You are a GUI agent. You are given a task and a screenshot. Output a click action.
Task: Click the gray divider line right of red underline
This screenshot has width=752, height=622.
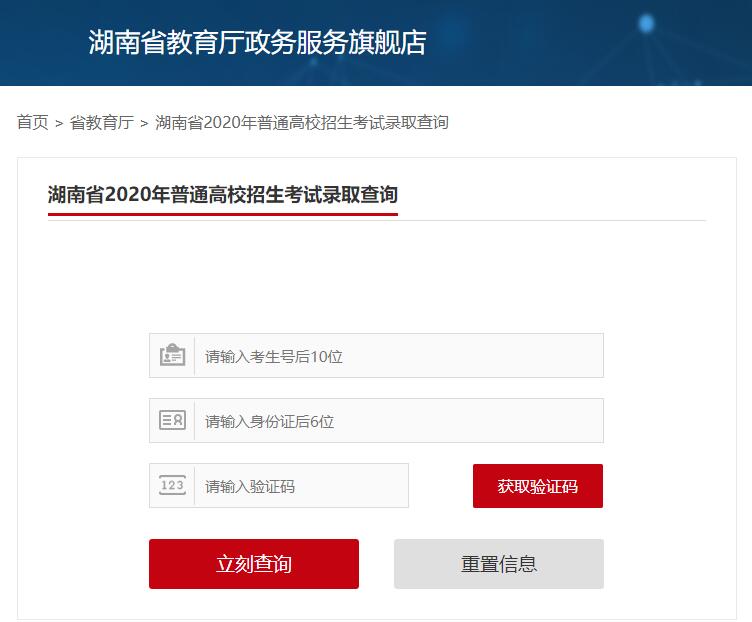[552, 221]
